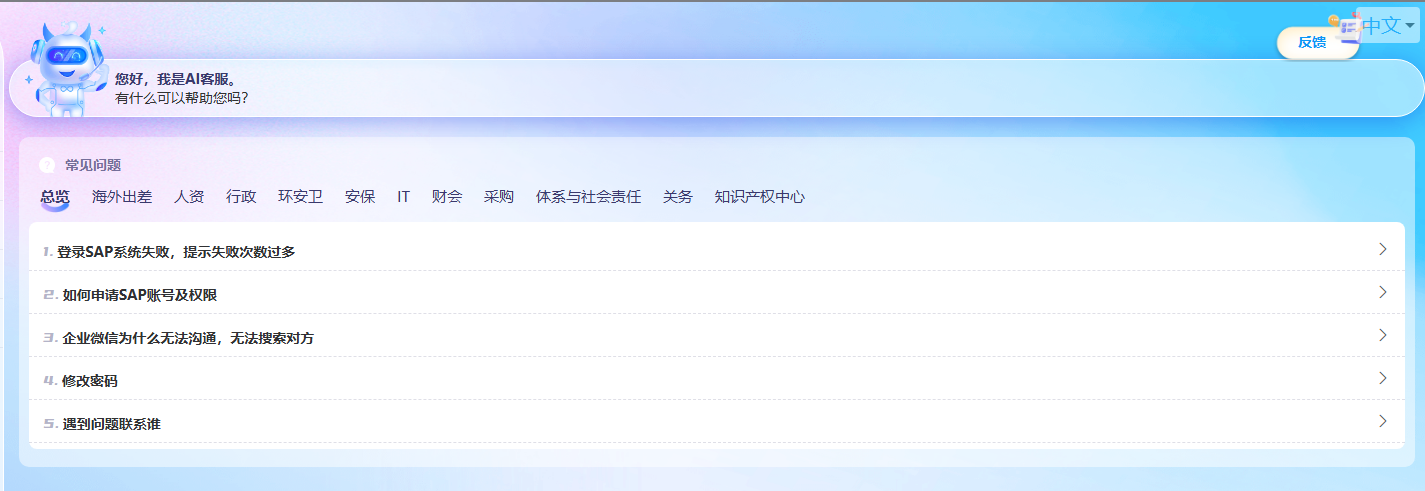Open question 登录SAP系统失败，提示失败次数过多
Image resolution: width=1425 pixels, height=491 pixels.
coord(717,251)
